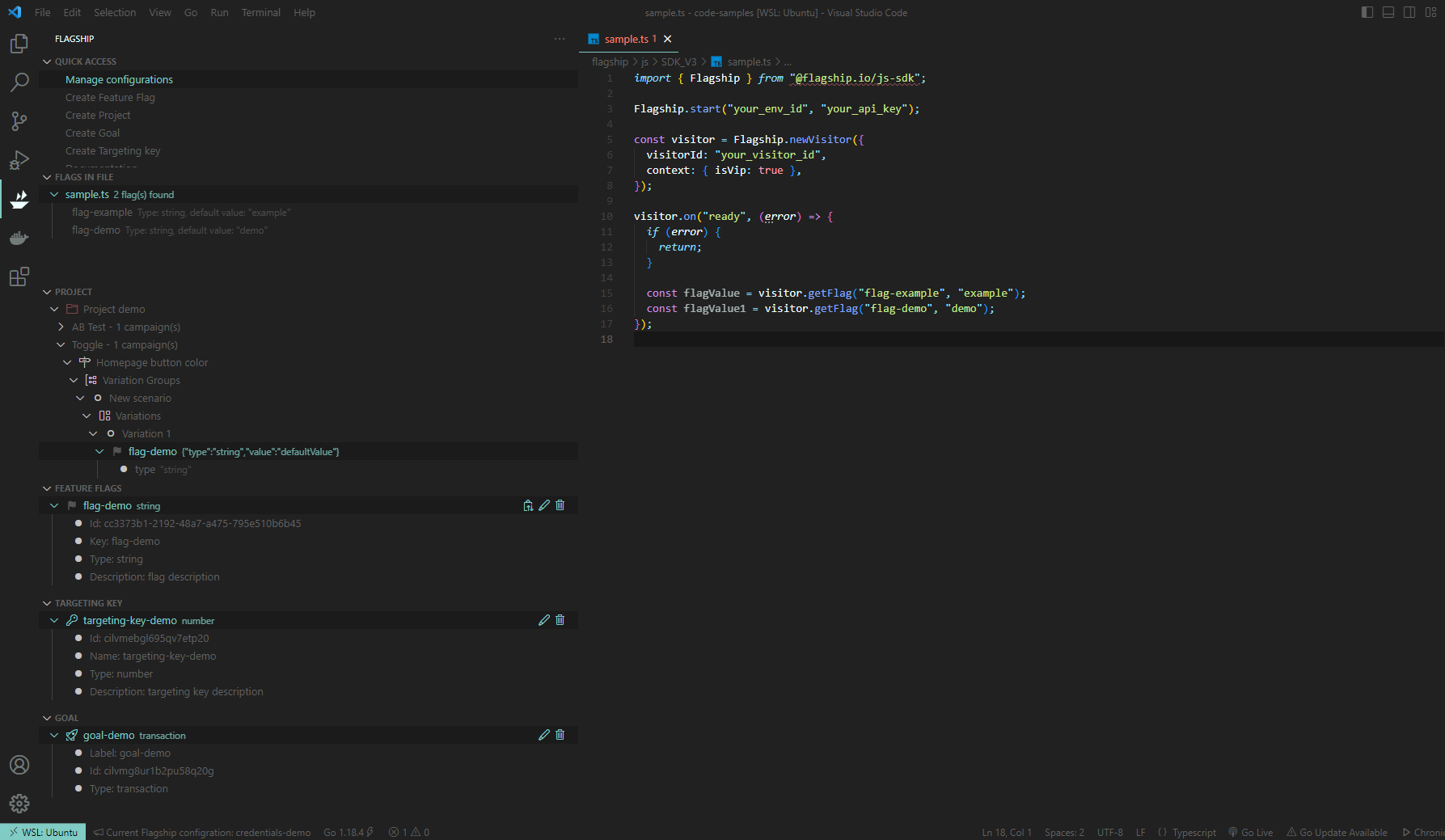Open the Selection menu
Viewport: 1445px width, 840px height.
pos(115,12)
